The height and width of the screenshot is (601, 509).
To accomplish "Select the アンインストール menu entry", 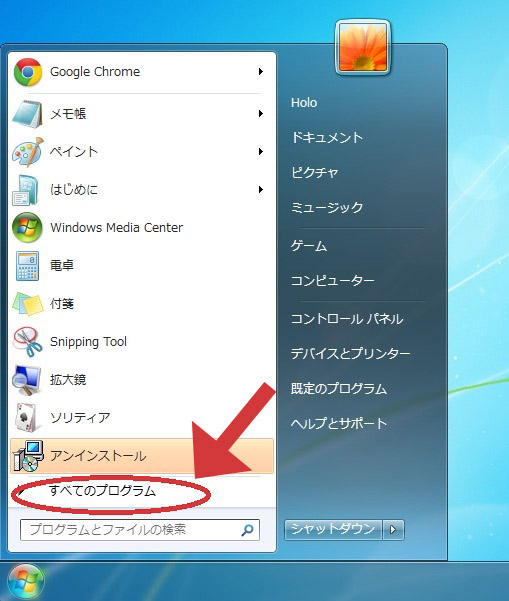I will (x=142, y=456).
